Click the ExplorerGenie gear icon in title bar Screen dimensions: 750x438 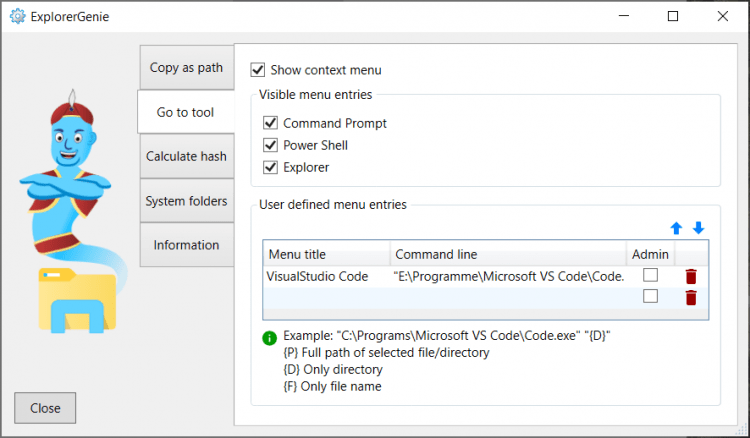point(16,16)
